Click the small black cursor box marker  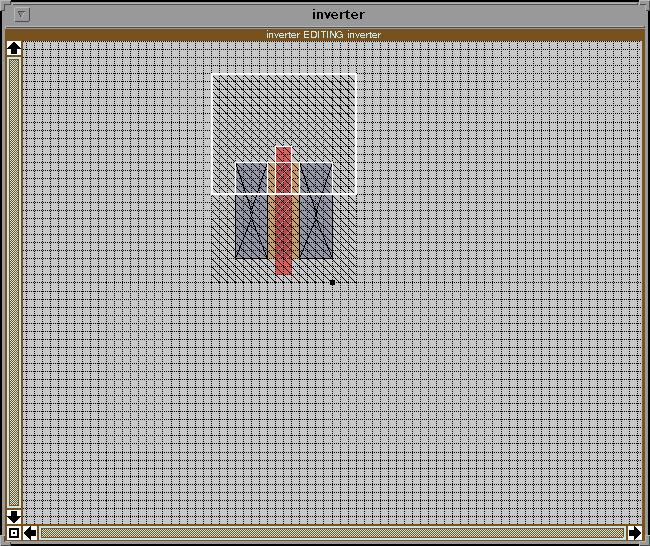click(332, 282)
